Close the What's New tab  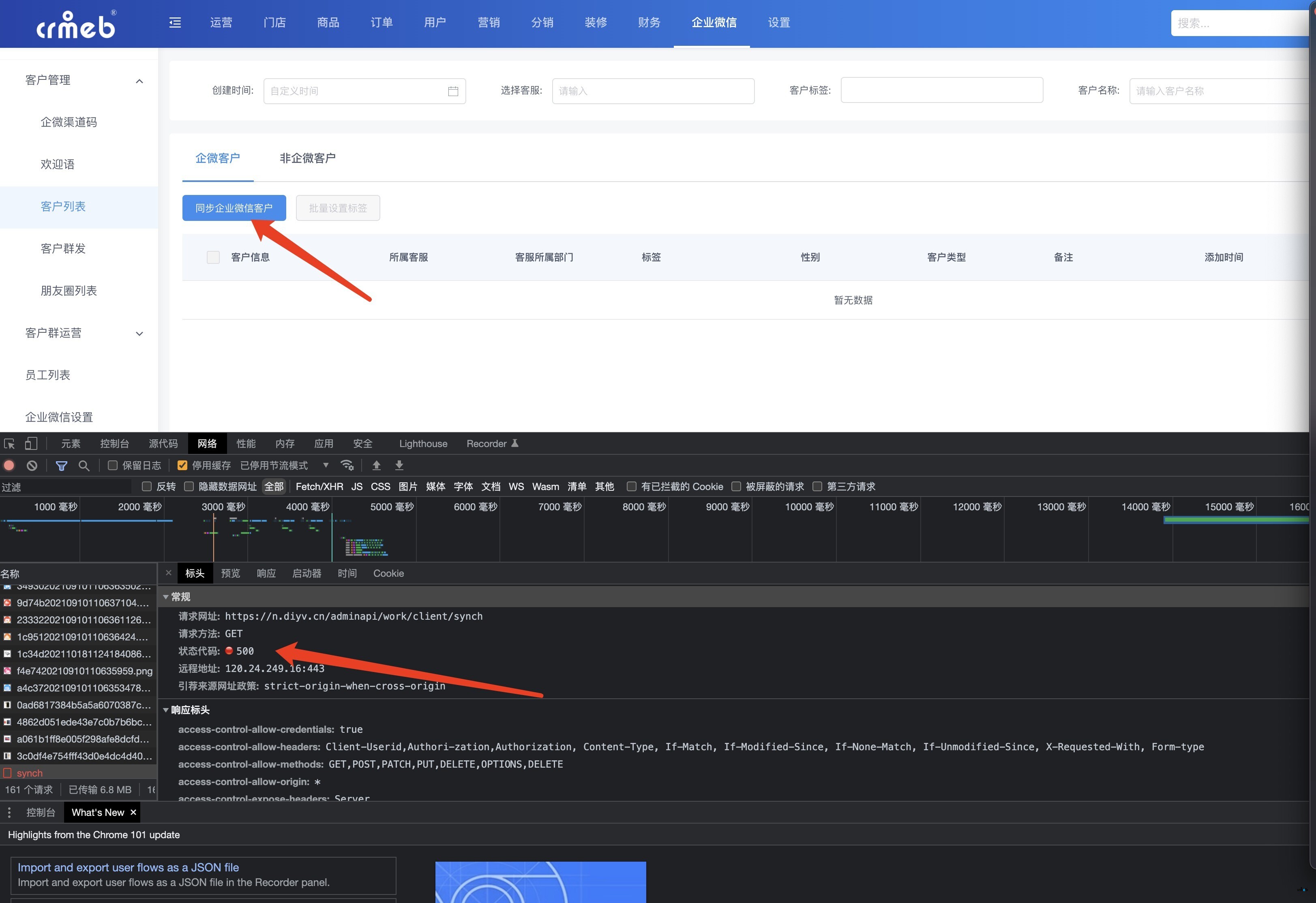tap(134, 813)
